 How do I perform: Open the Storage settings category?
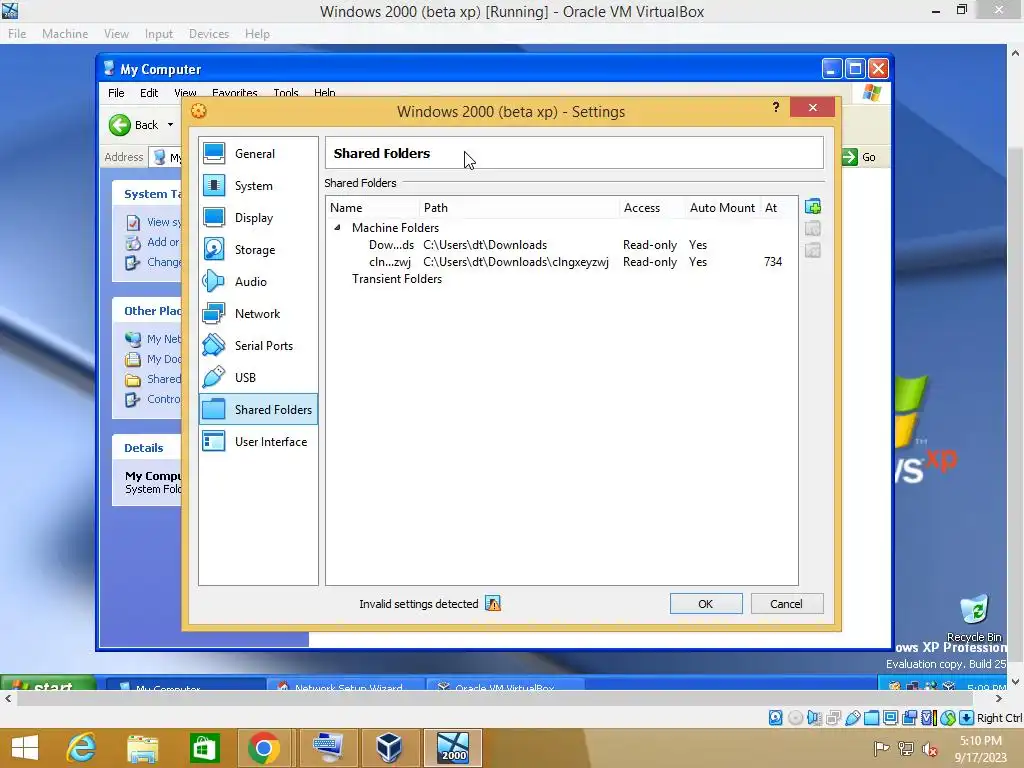click(258, 249)
